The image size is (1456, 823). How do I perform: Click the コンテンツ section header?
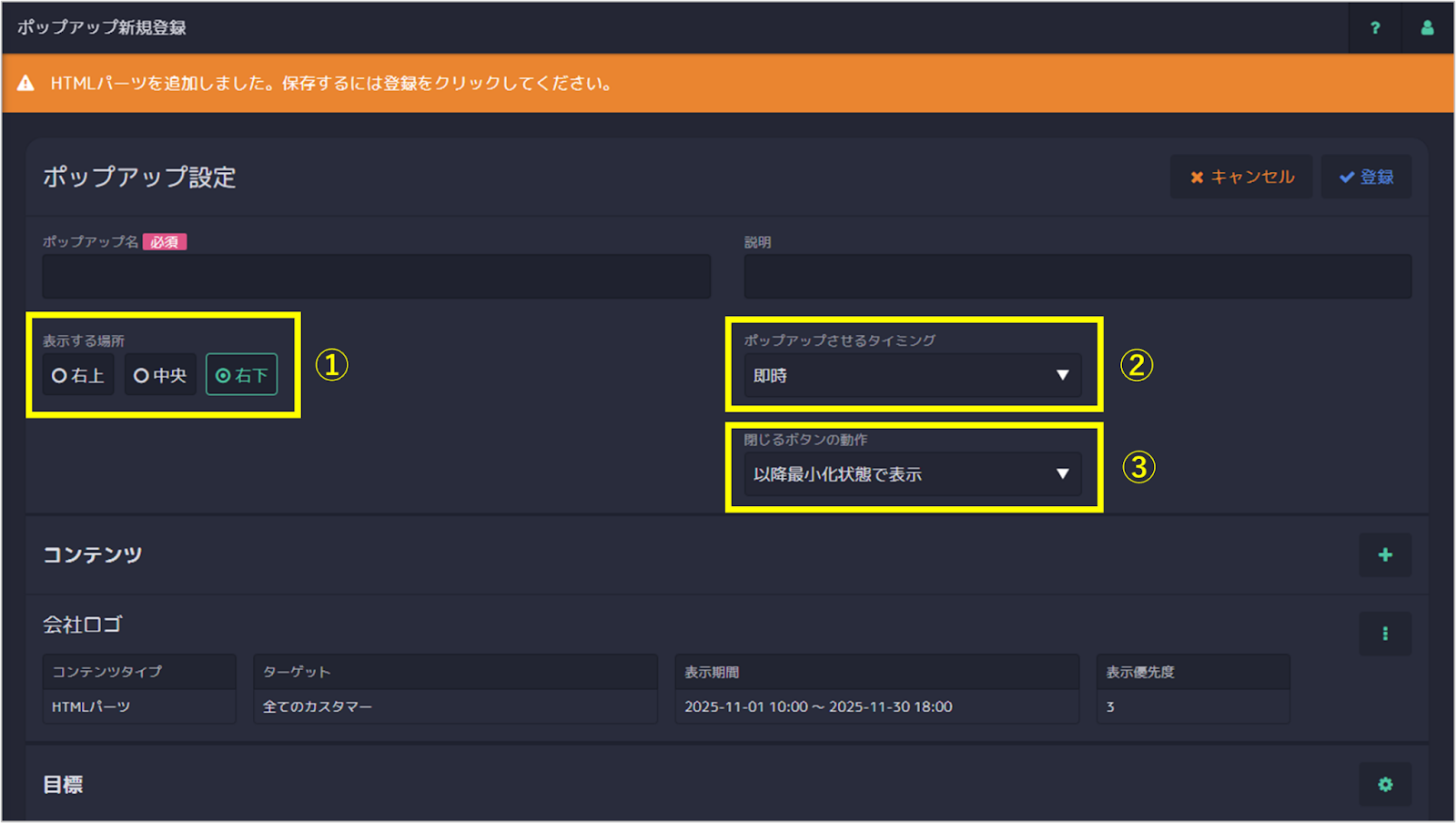point(93,554)
